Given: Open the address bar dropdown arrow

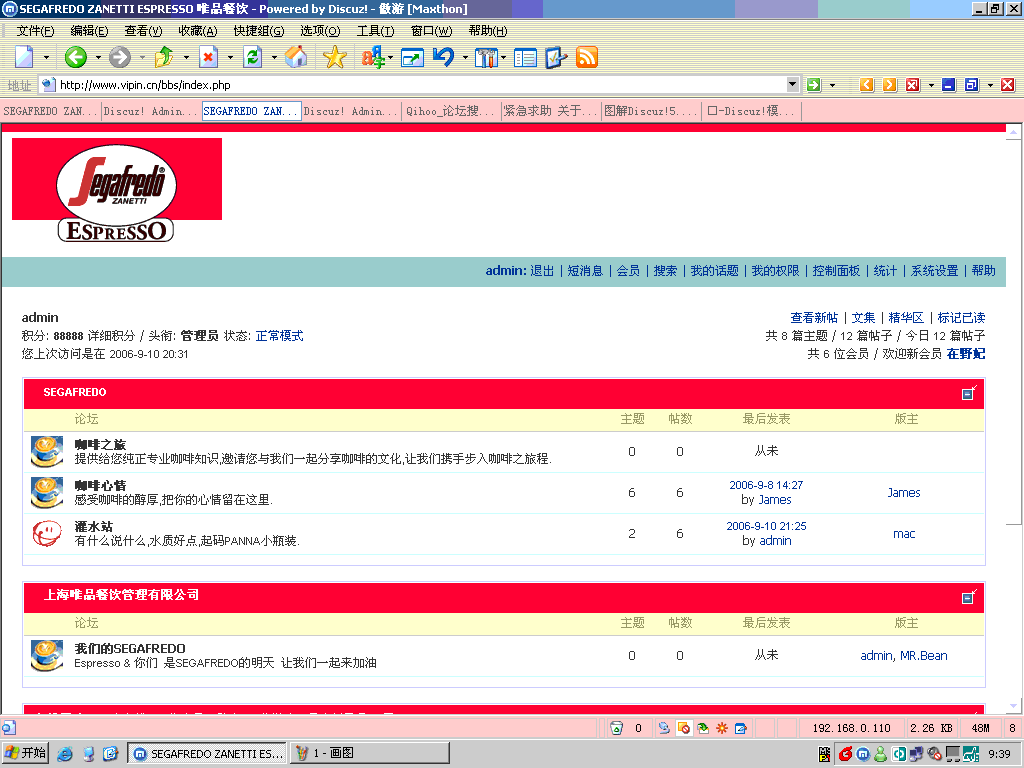Looking at the screenshot, I should [x=792, y=84].
